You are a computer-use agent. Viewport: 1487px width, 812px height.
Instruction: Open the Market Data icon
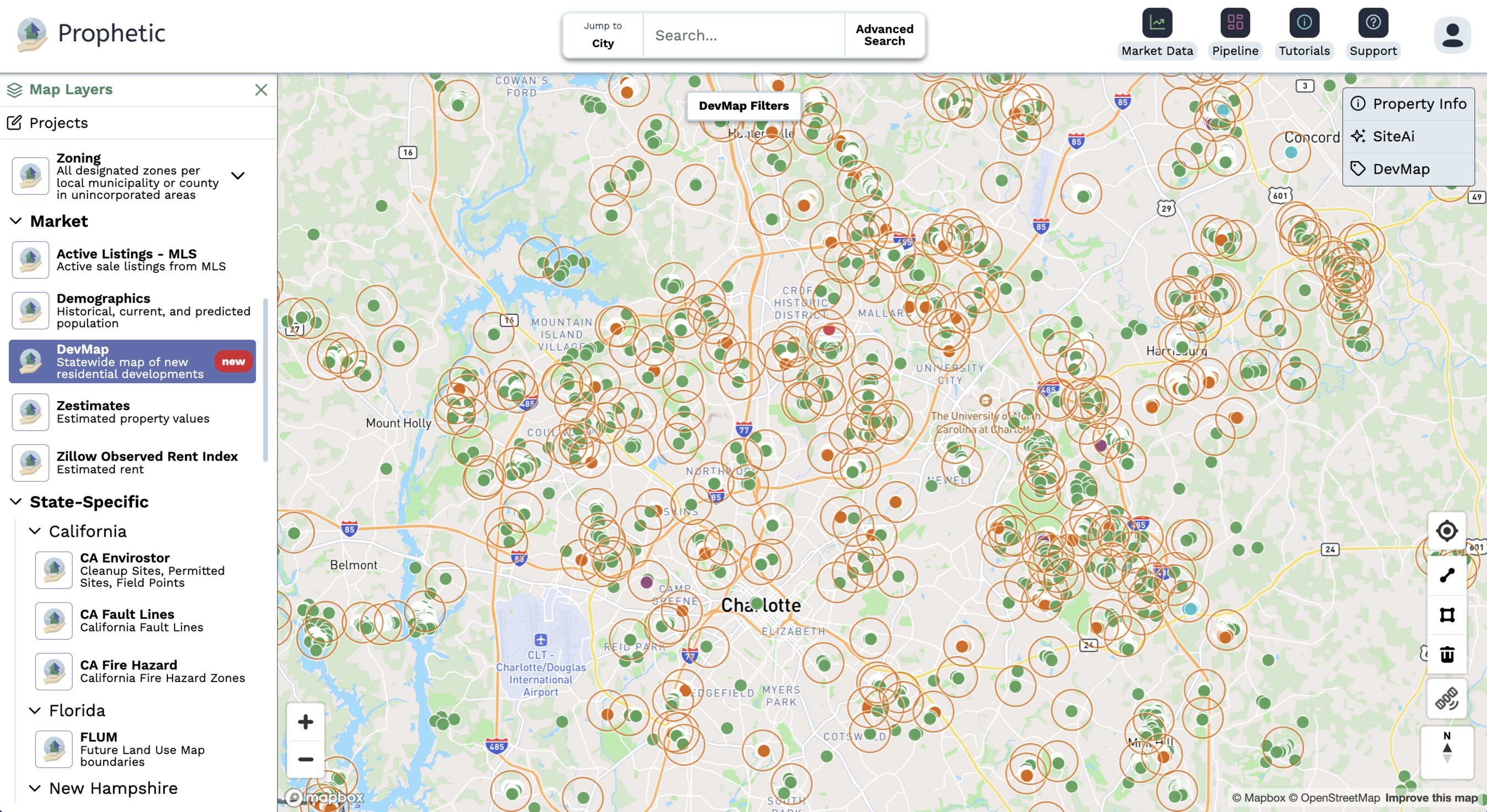pos(1157,23)
